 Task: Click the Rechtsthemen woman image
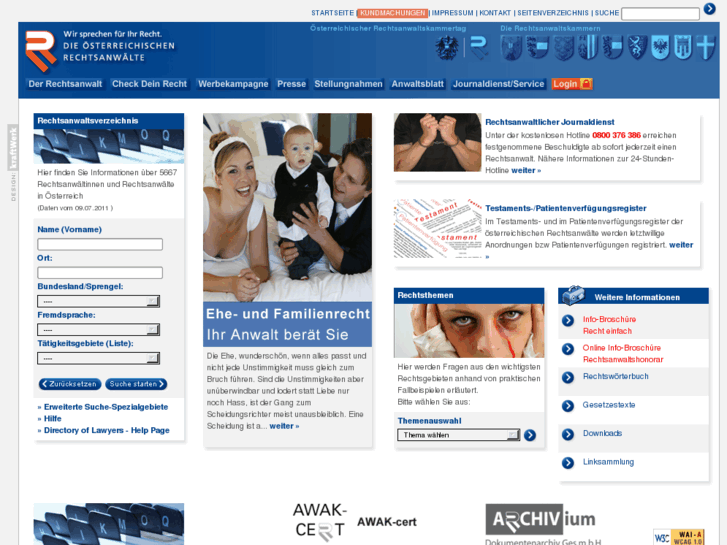pyautogui.click(x=469, y=331)
